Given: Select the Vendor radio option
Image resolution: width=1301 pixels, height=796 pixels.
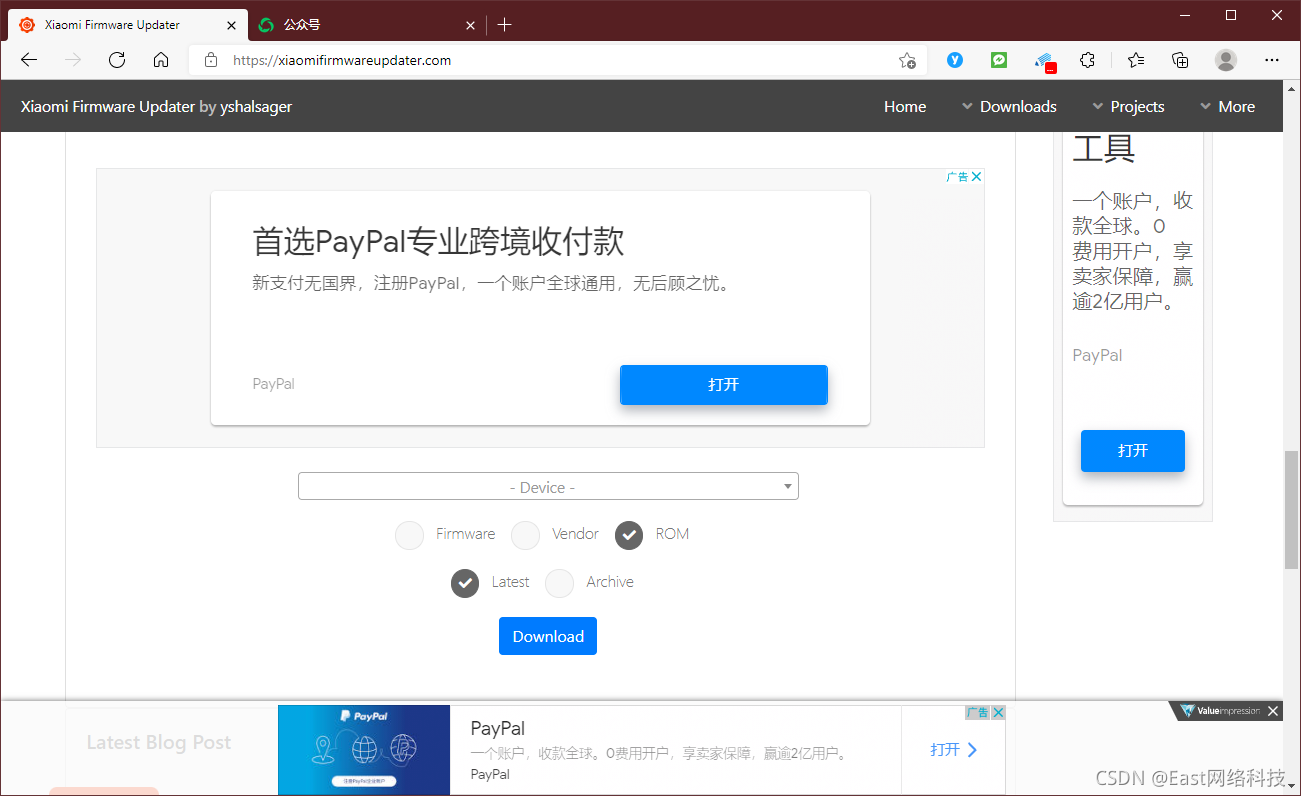Looking at the screenshot, I should [x=526, y=536].
